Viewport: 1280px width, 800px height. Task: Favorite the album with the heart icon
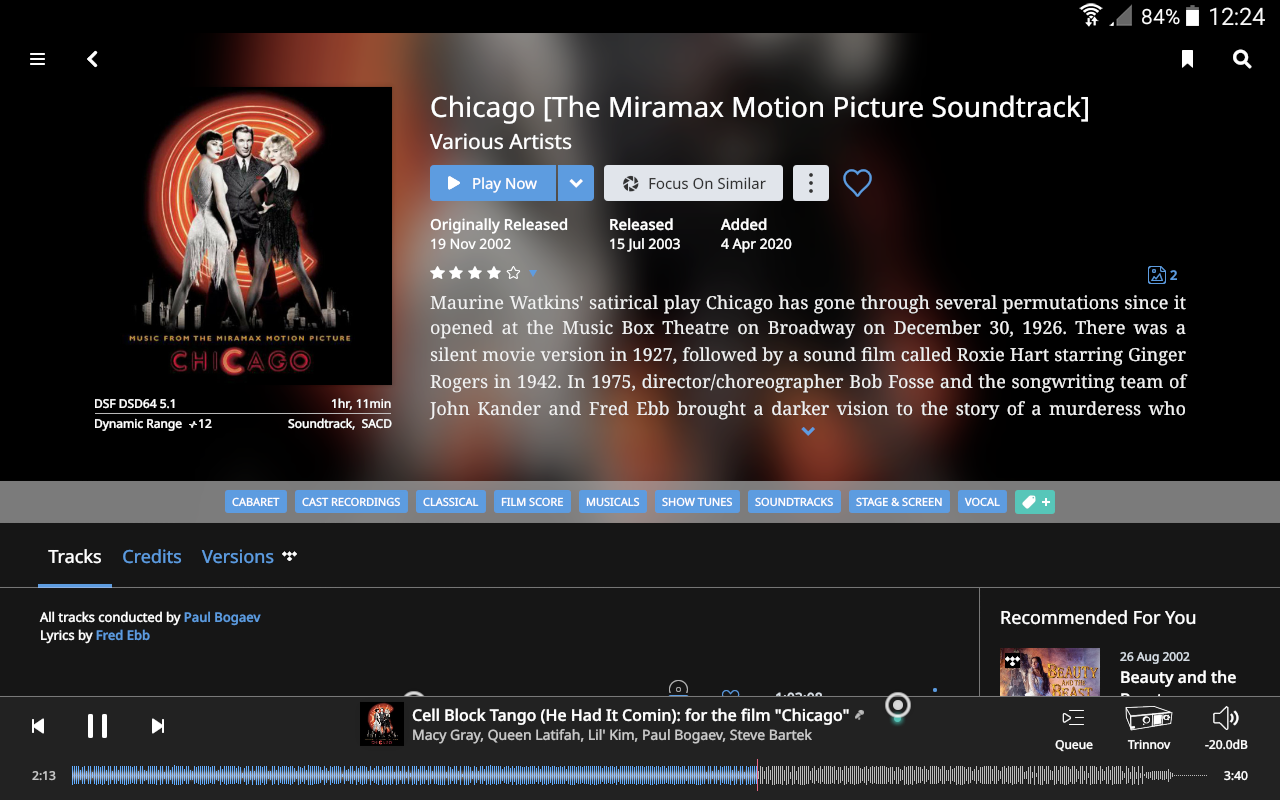coord(857,183)
